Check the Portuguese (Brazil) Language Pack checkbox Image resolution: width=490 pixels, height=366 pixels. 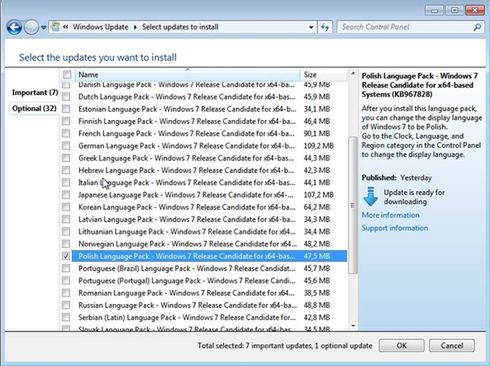click(x=66, y=268)
